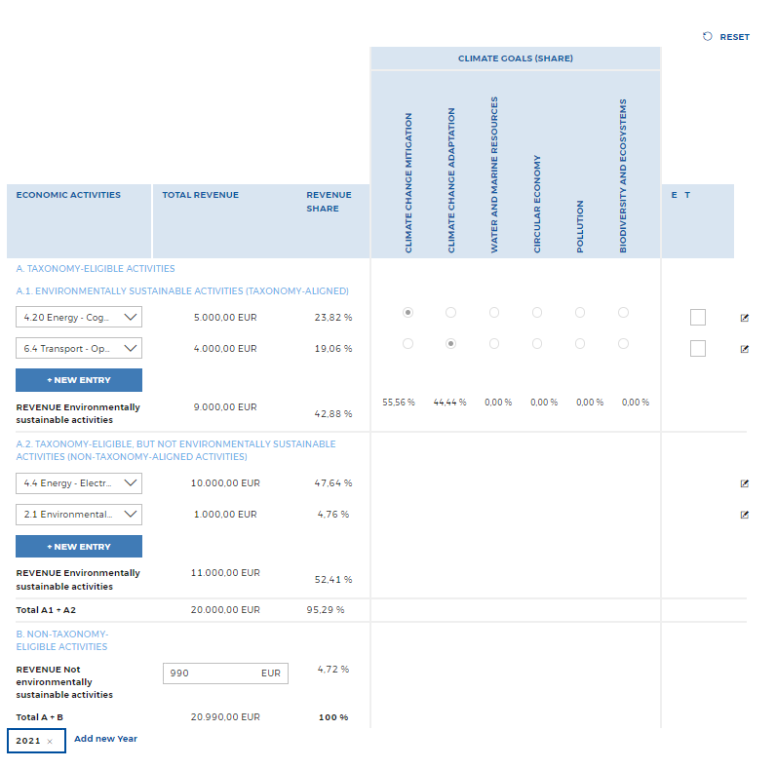Image resolution: width=776 pixels, height=769 pixels.
Task: Click the B. Non-Taxonomy-Eligible Activities heading
Action: coord(62,640)
